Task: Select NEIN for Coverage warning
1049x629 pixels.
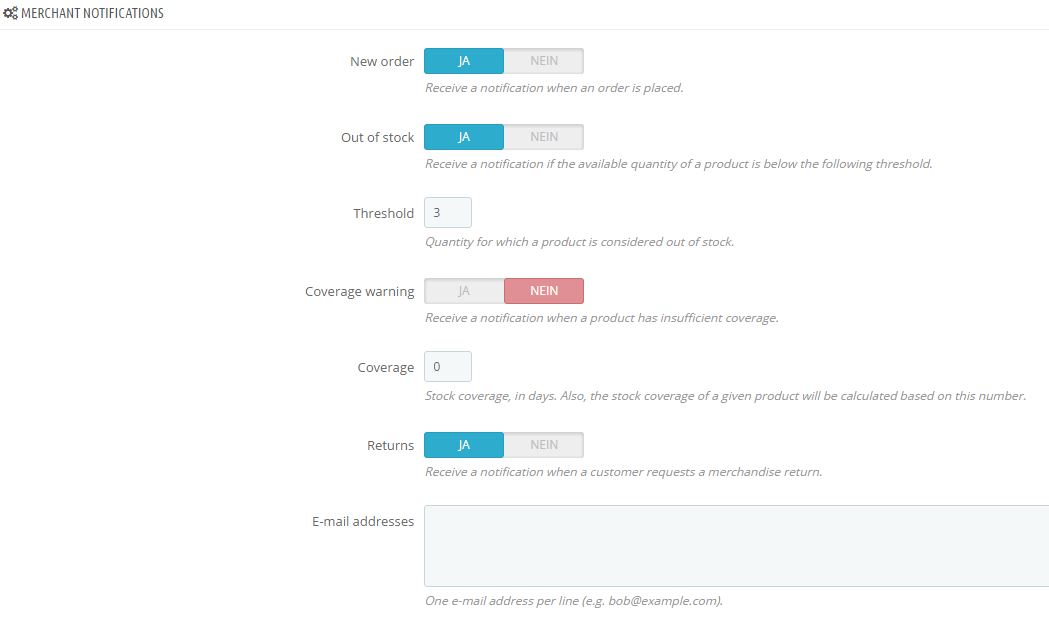Action: [x=544, y=291]
